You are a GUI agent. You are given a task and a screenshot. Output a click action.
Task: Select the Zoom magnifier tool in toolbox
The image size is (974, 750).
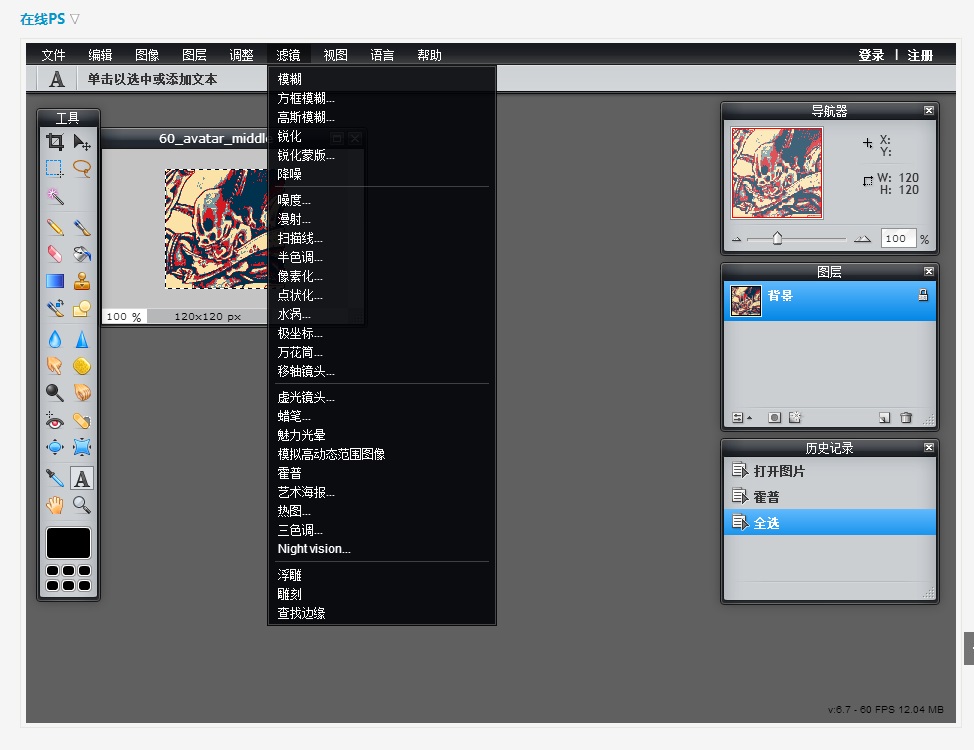(82, 505)
